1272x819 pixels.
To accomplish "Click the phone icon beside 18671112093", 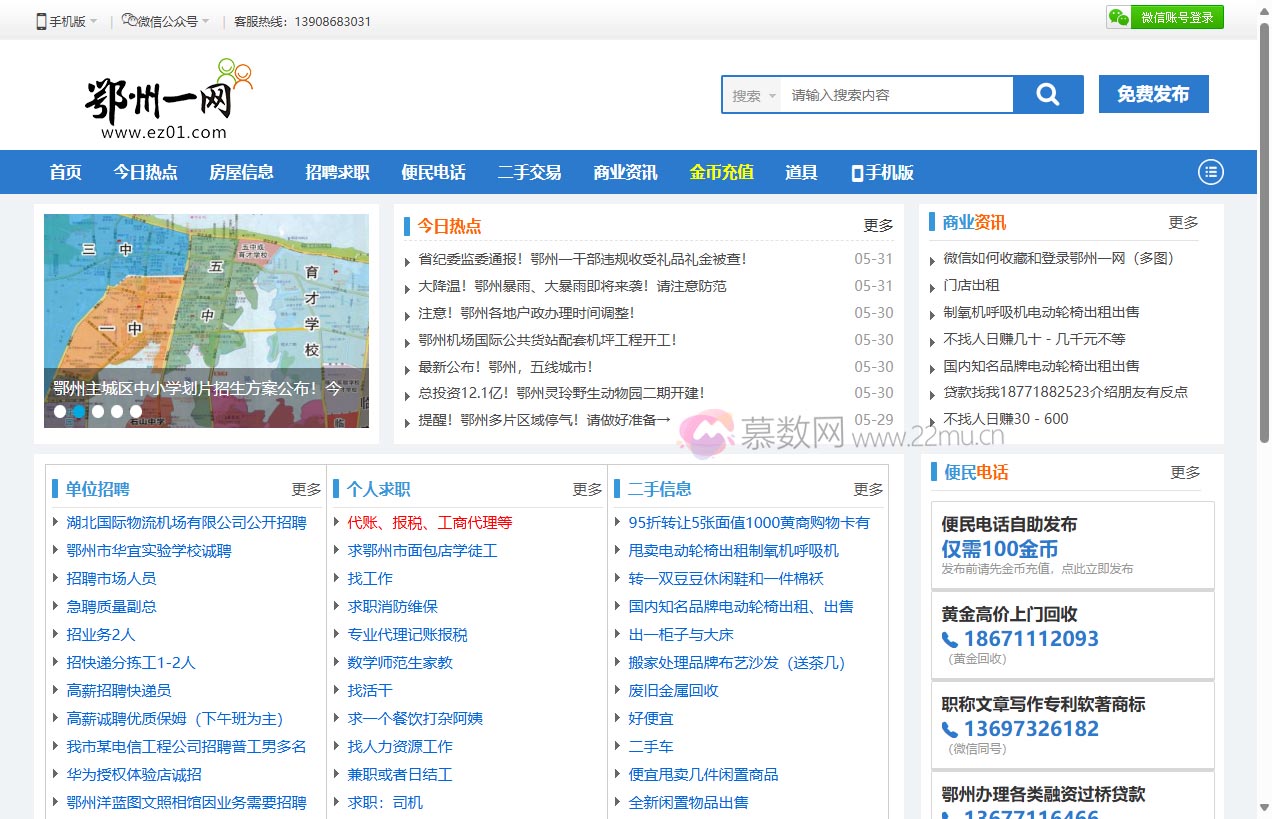I will point(950,640).
